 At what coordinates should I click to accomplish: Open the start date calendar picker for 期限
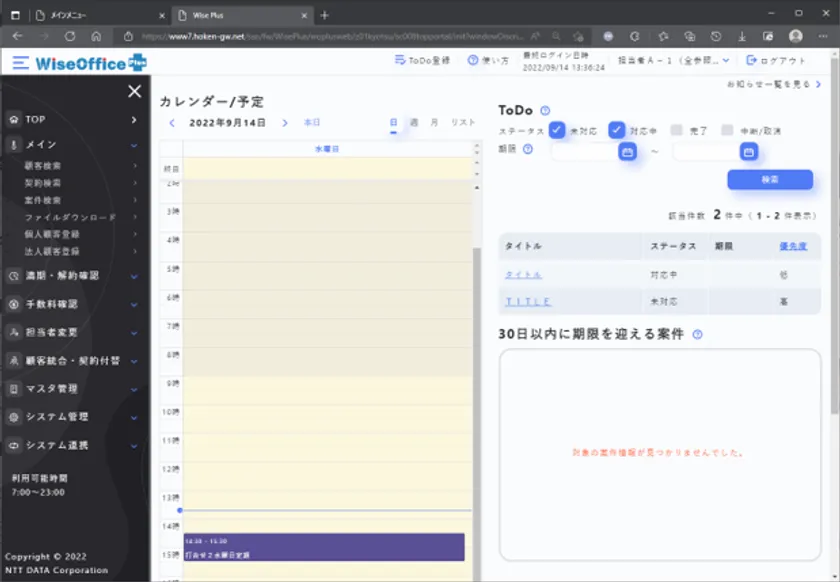click(x=627, y=152)
